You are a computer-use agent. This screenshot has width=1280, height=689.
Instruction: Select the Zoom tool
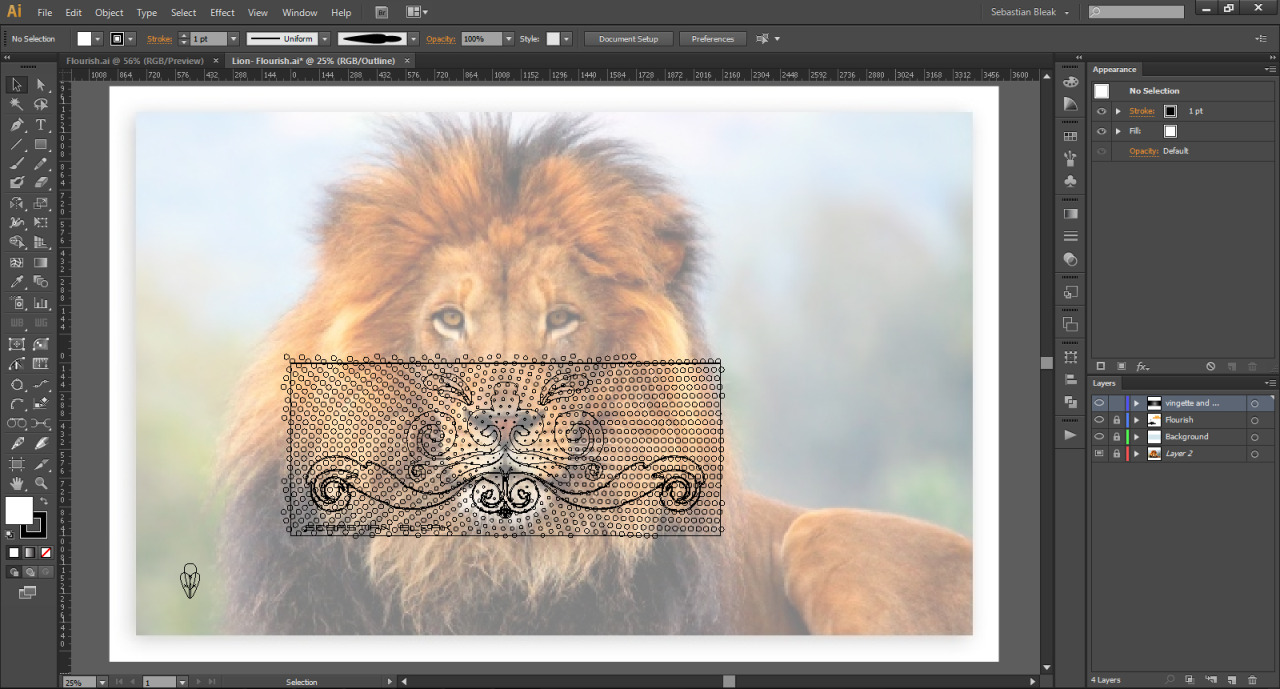(x=41, y=484)
